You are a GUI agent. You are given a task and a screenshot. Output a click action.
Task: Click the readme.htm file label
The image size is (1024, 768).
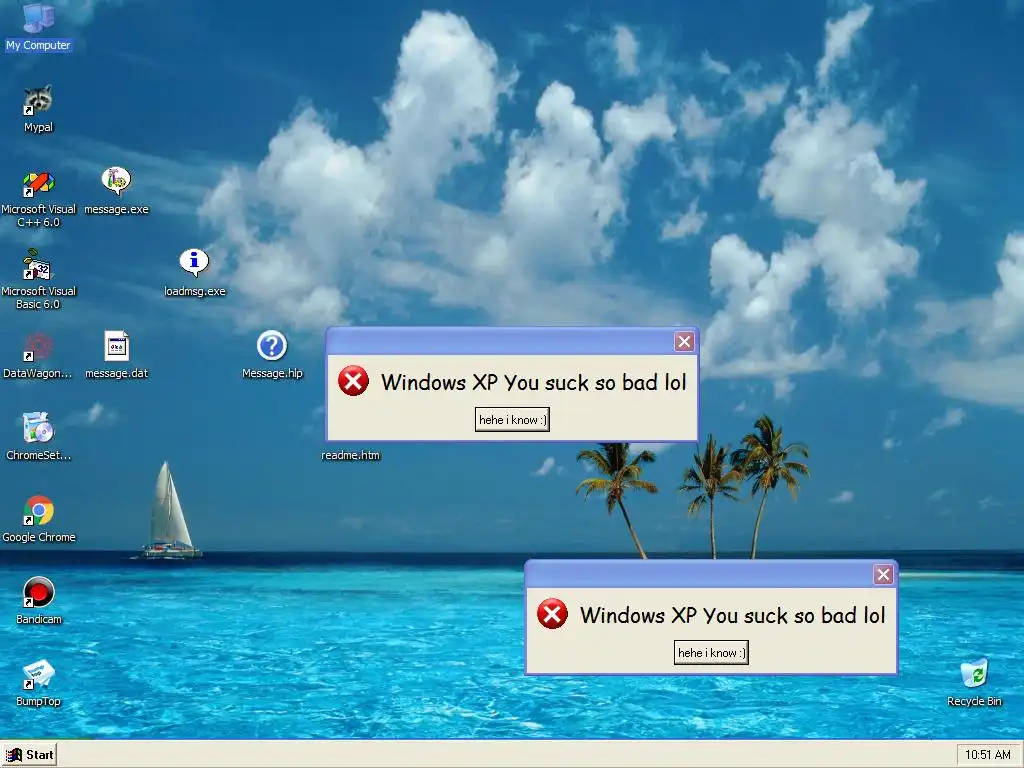350,455
